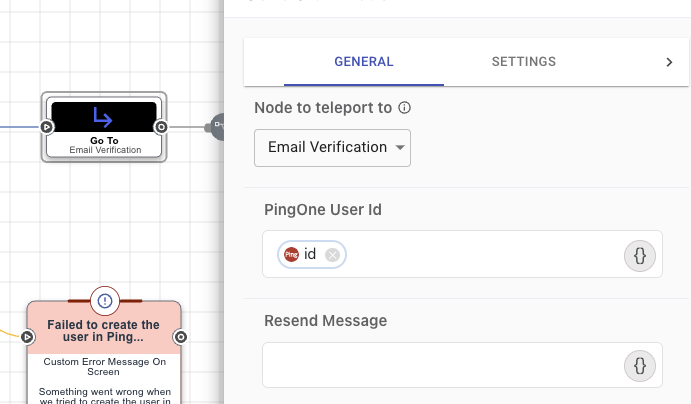
Task: Click the Resend Message input field
Action: click(440, 366)
